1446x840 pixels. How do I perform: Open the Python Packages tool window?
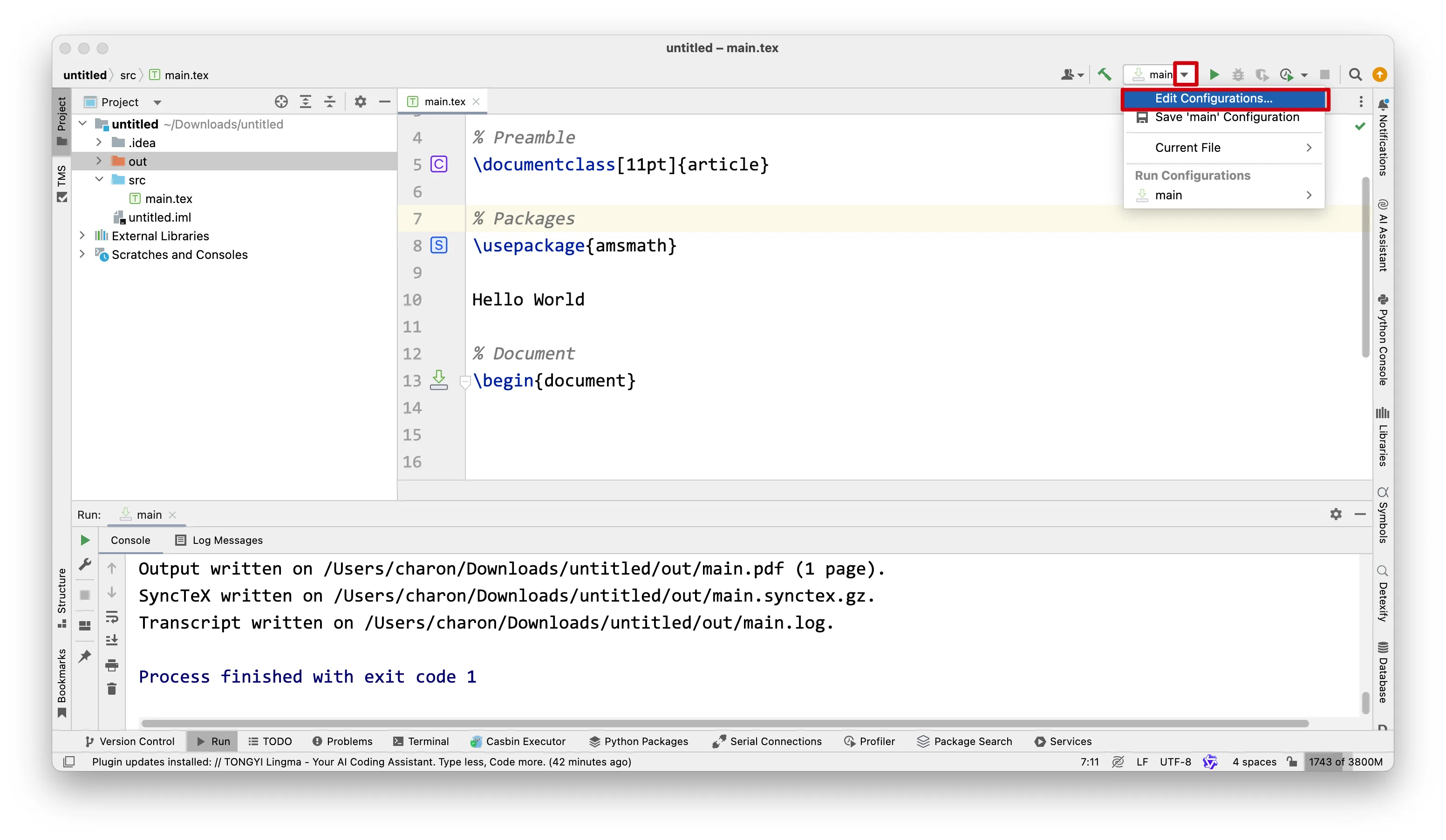[x=638, y=740]
